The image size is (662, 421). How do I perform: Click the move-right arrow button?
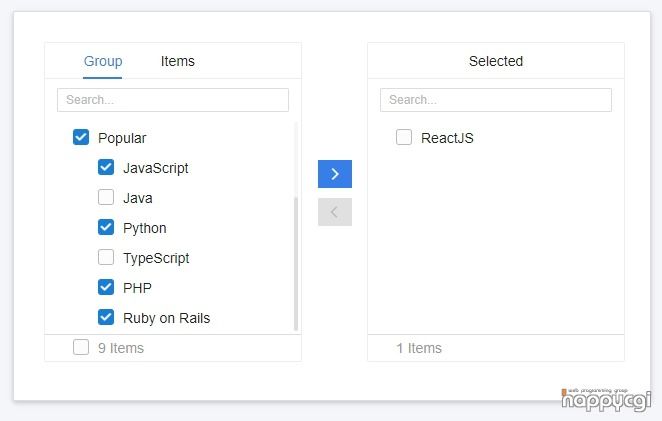point(335,174)
